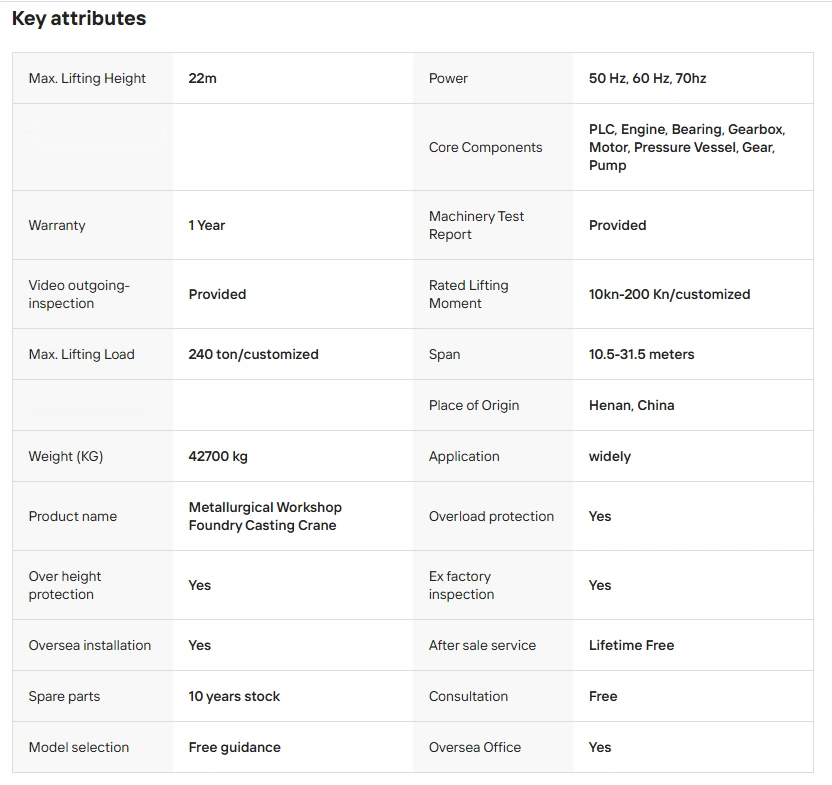Click the Lifetime Free after sale value
The width and height of the screenshot is (832, 785).
tap(631, 645)
